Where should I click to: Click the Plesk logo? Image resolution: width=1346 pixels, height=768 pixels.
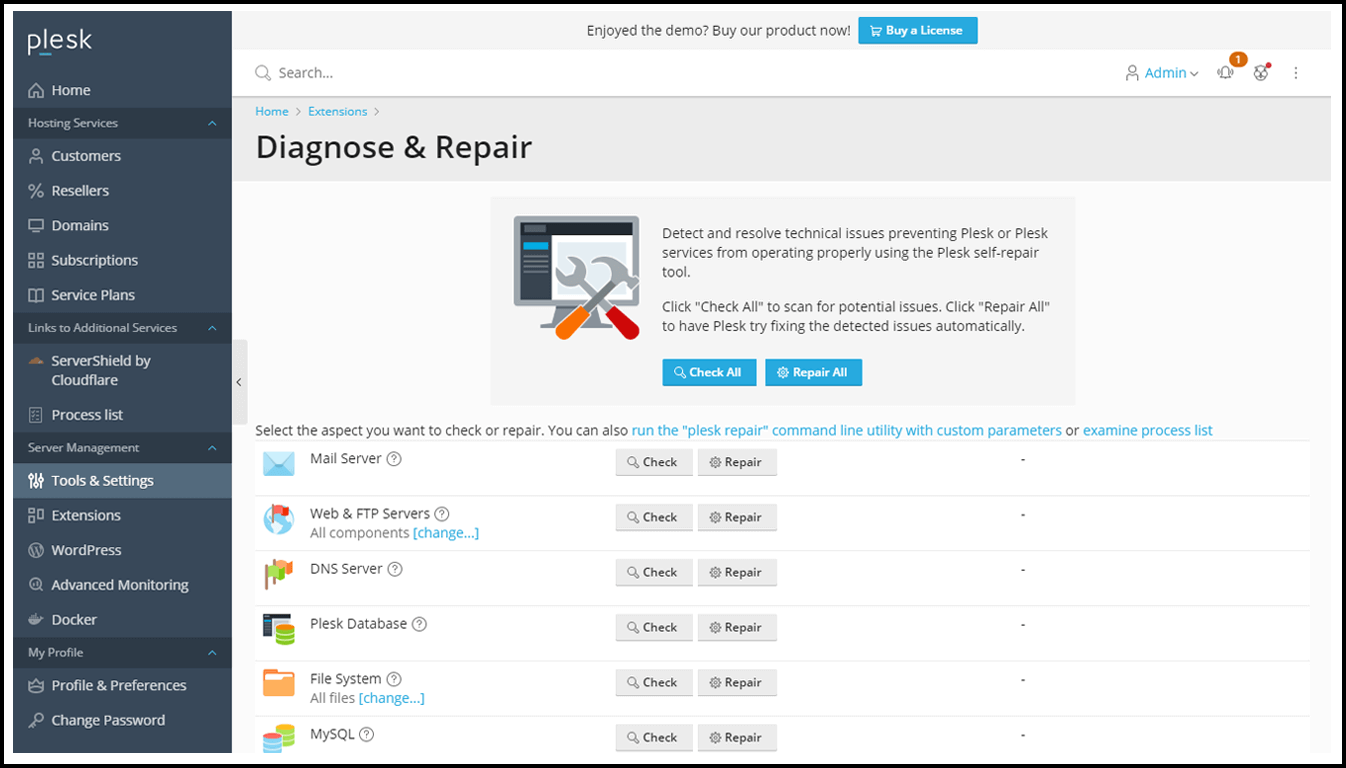pos(60,41)
